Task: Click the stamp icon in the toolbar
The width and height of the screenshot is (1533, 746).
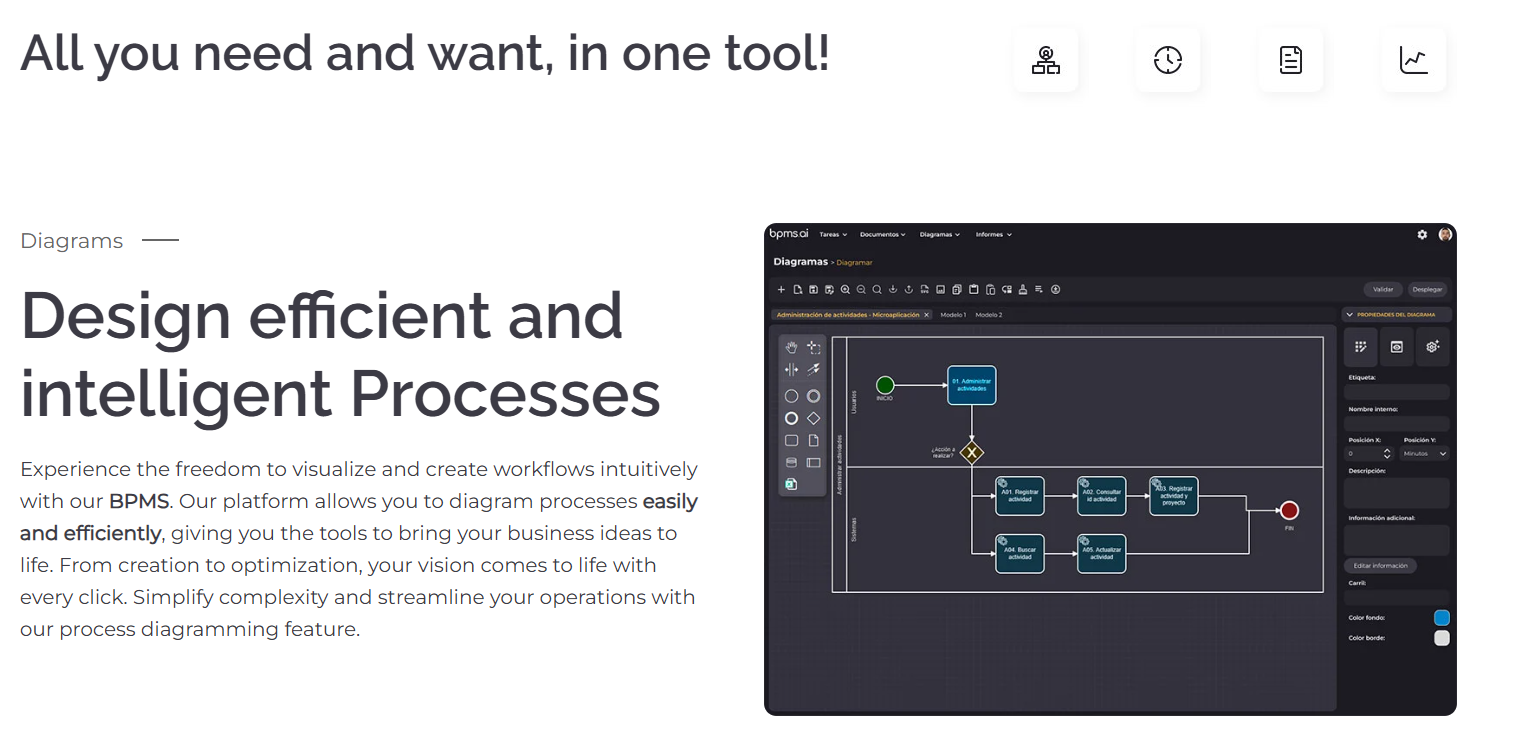Action: pyautogui.click(x=1023, y=290)
